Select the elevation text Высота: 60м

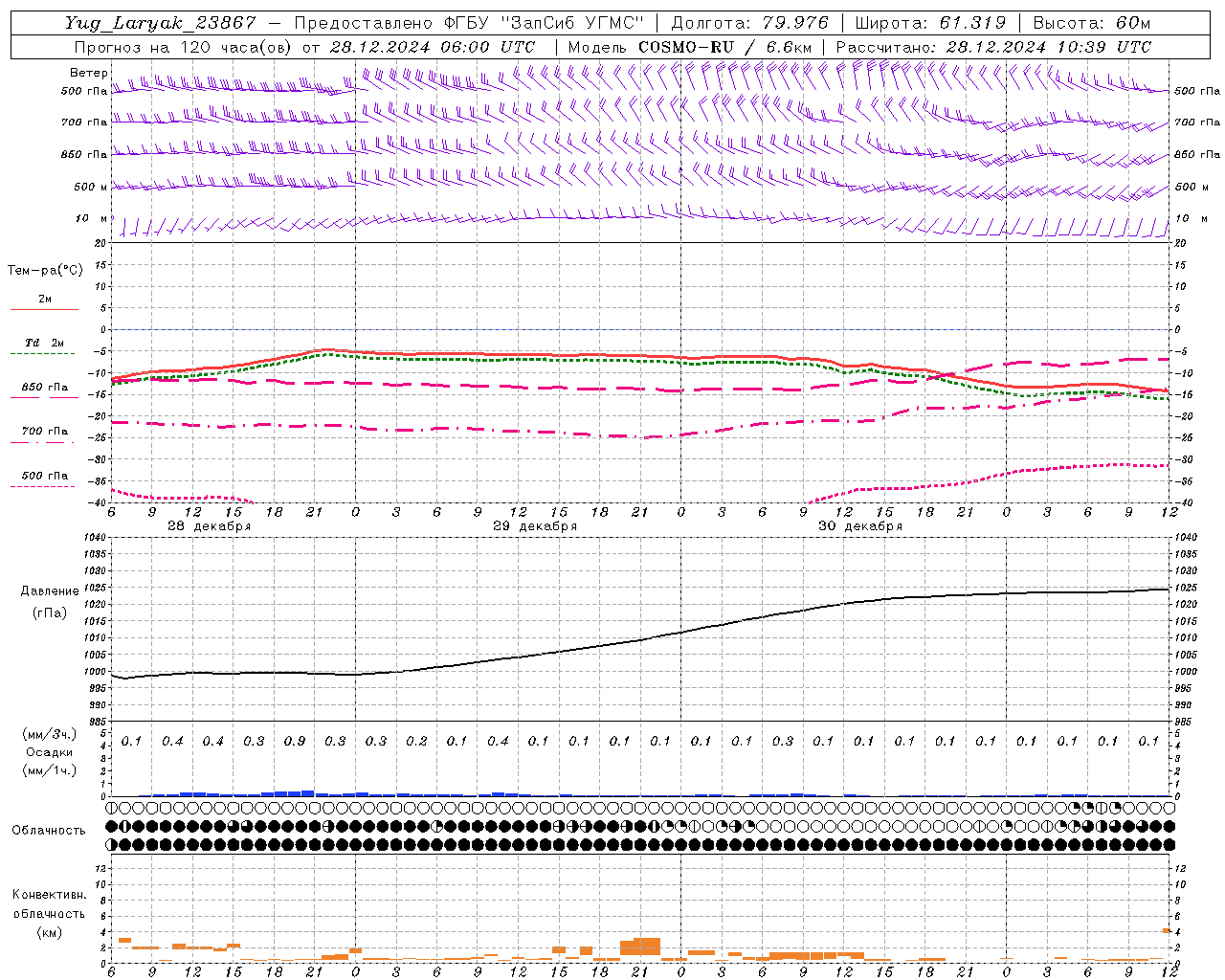1091,23
